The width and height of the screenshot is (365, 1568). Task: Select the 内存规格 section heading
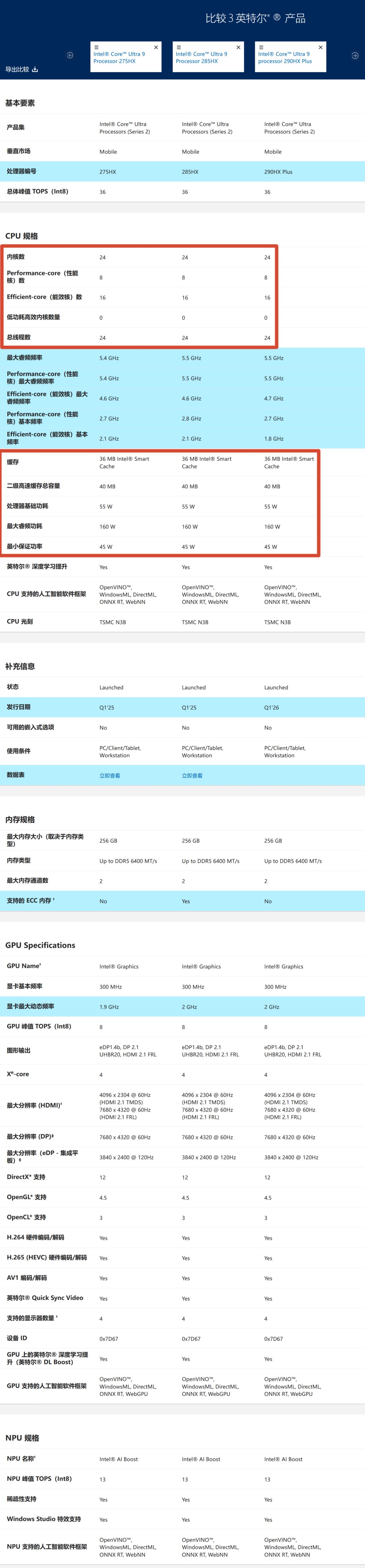20,820
